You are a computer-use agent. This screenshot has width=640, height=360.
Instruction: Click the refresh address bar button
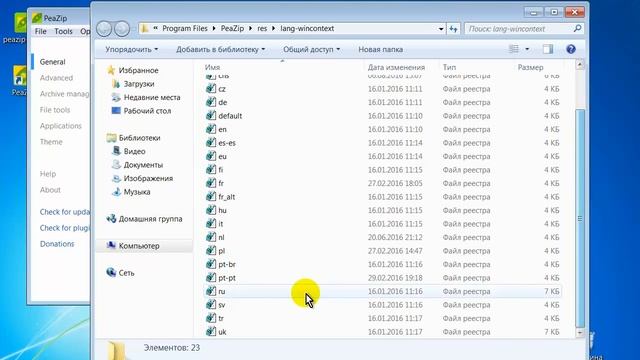(x=453, y=29)
